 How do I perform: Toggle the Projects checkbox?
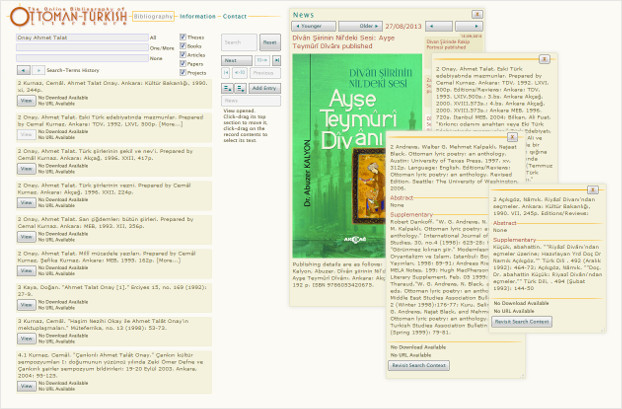(183, 72)
